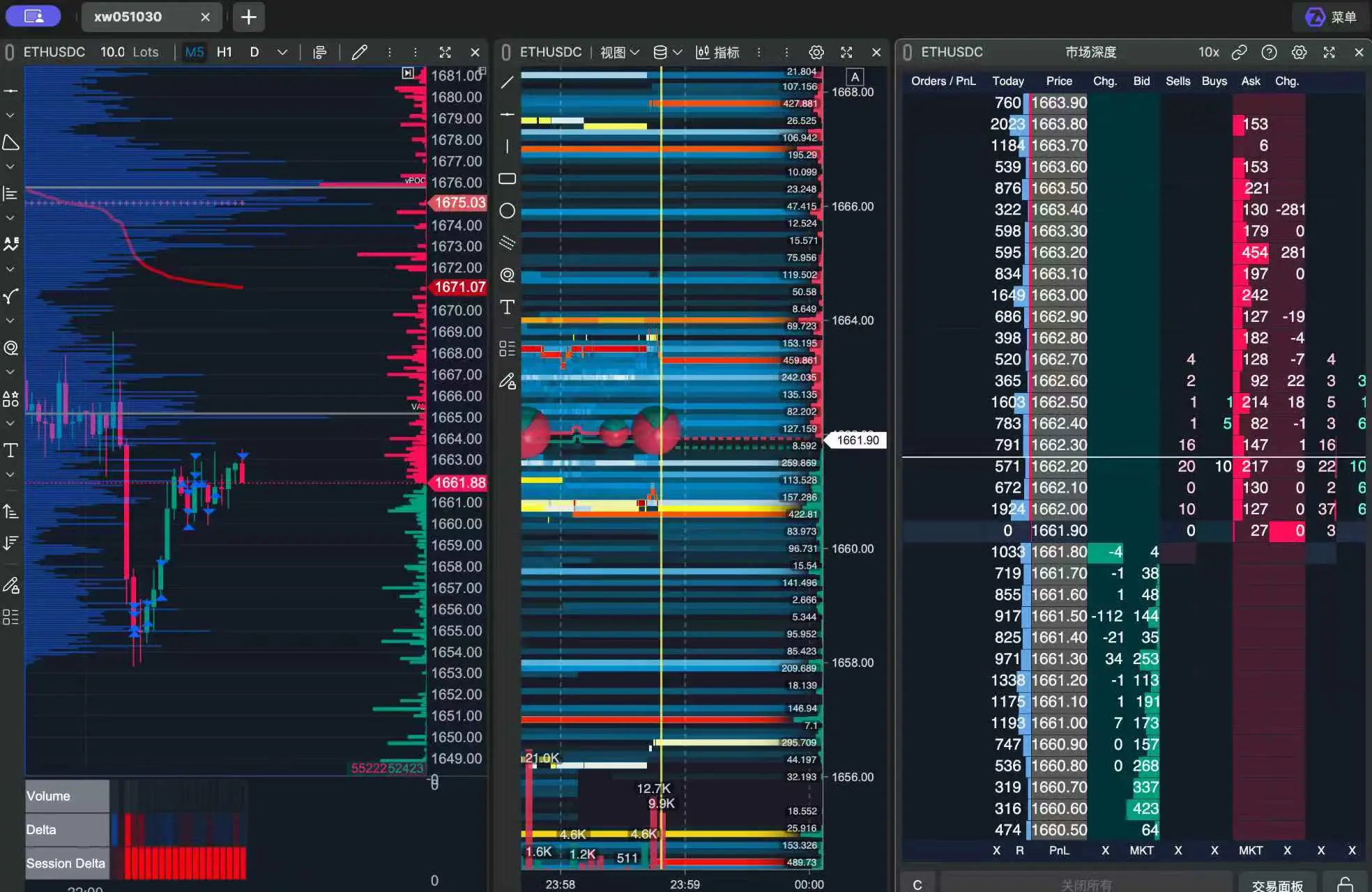Open market depth settings gear
This screenshot has height=892, width=1372.
(1299, 52)
